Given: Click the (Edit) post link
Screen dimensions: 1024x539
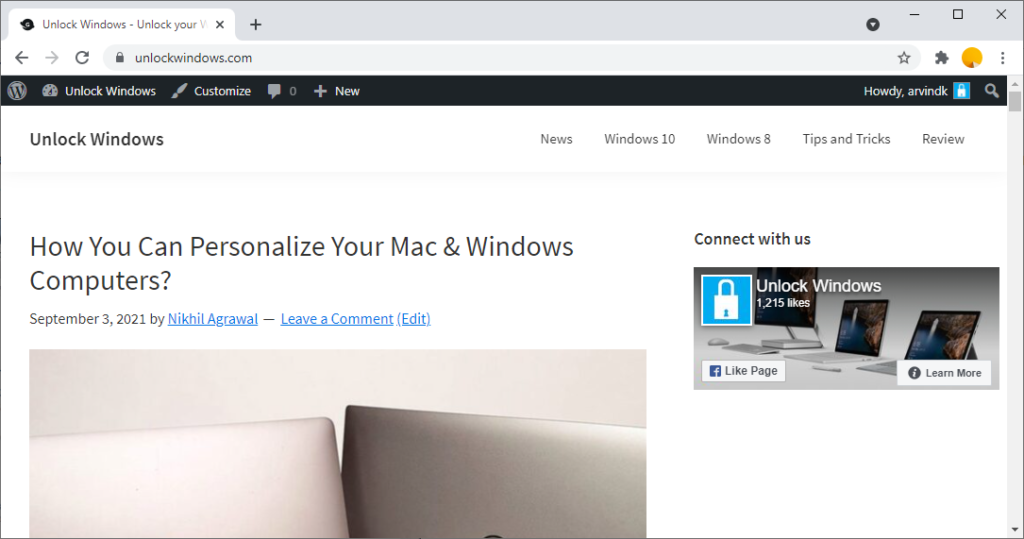Looking at the screenshot, I should (x=413, y=319).
